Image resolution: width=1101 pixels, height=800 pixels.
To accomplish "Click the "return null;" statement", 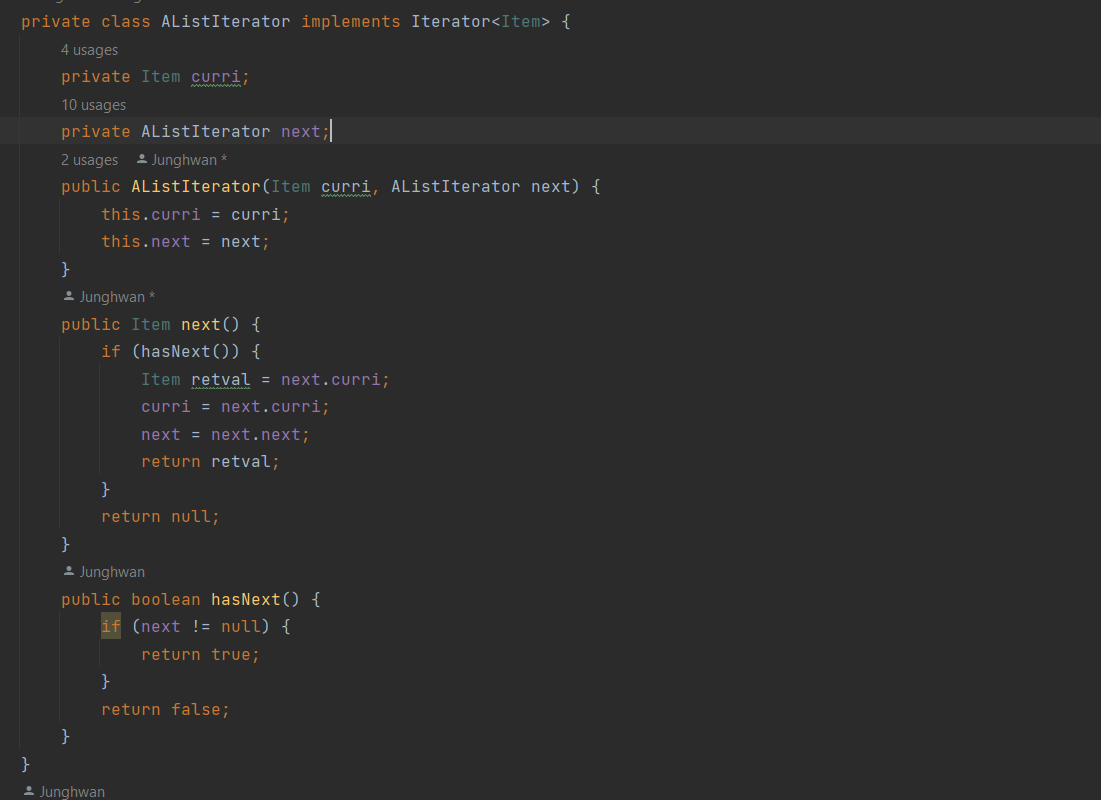I will click(x=160, y=517).
